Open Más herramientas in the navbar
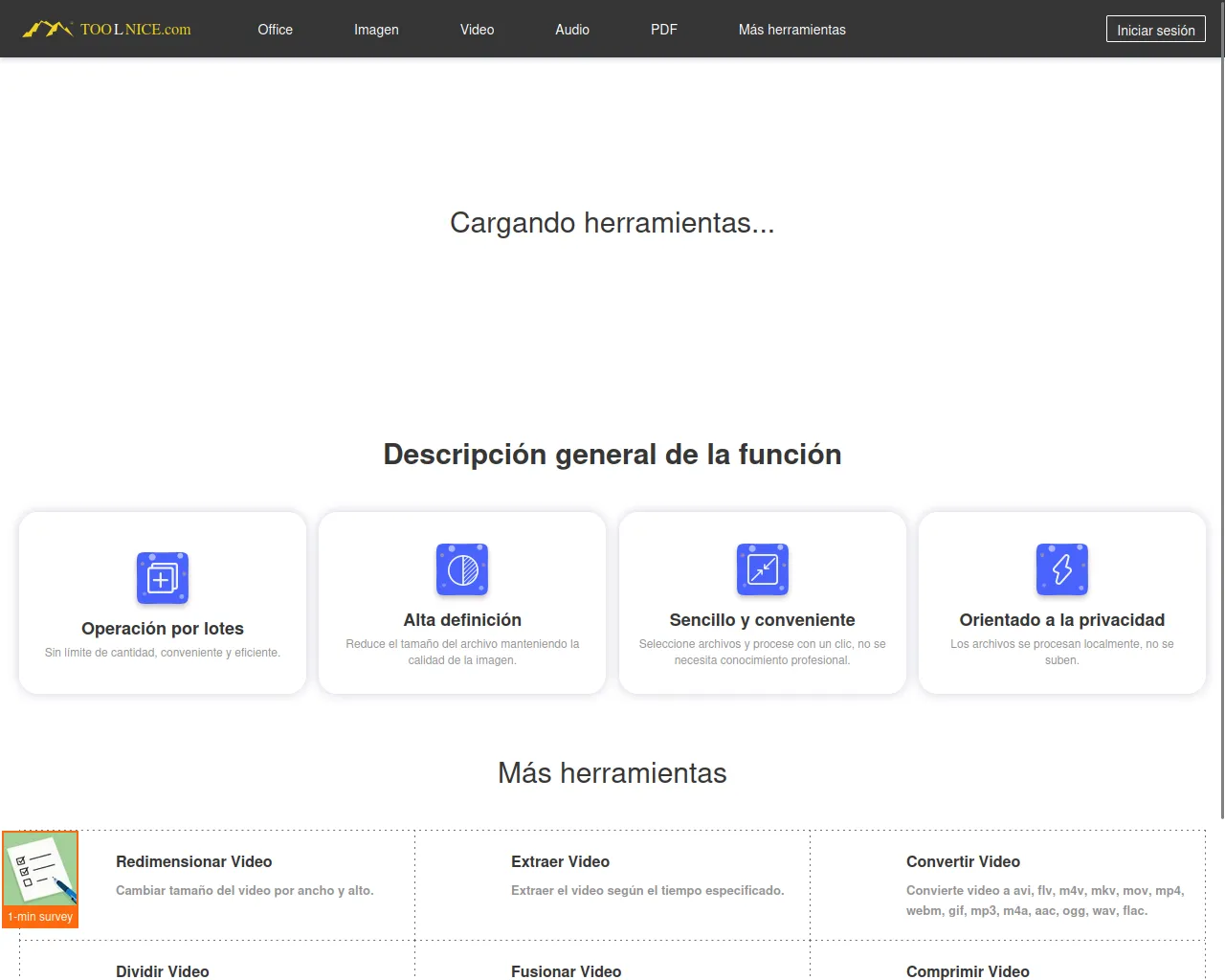The width and height of the screenshot is (1225, 980). [791, 30]
